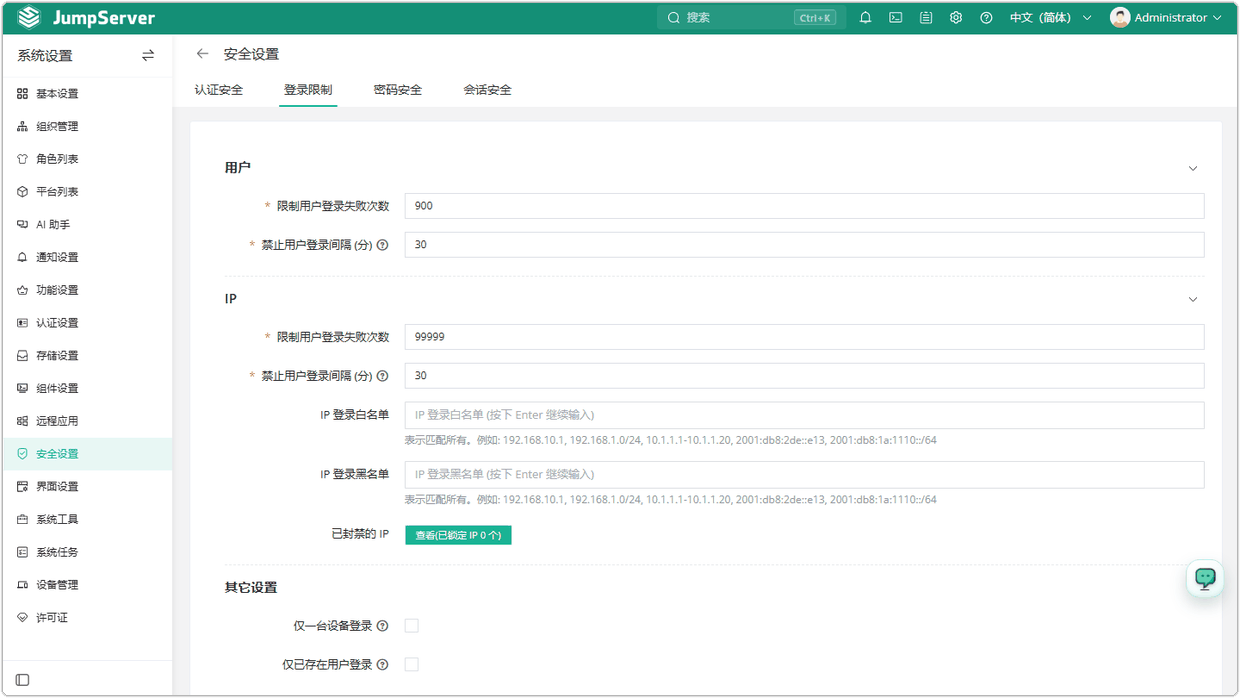Viewport: 1240px width, 698px height.
Task: Open the notifications bell icon
Action: point(866,18)
